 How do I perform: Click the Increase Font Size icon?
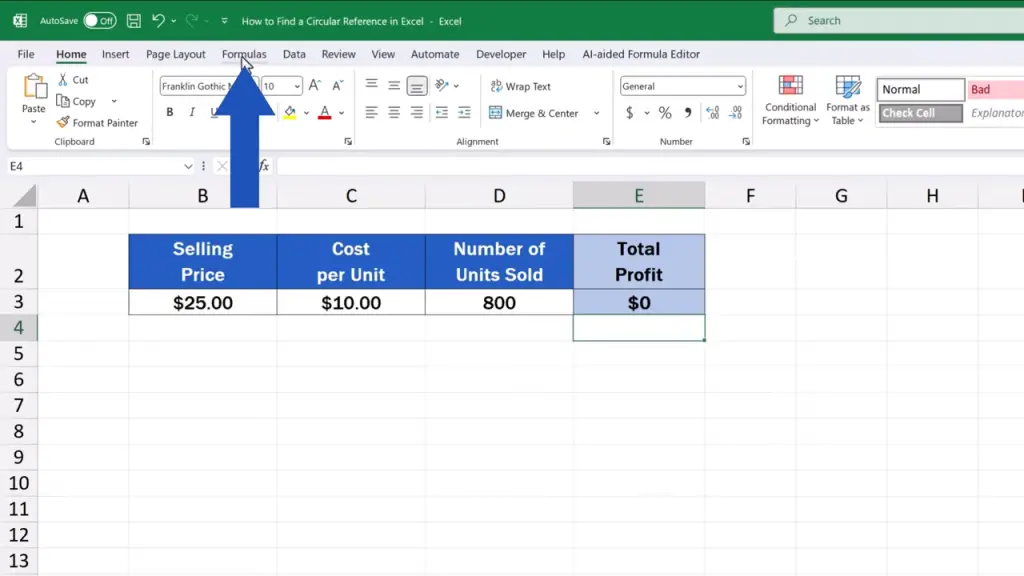point(315,86)
